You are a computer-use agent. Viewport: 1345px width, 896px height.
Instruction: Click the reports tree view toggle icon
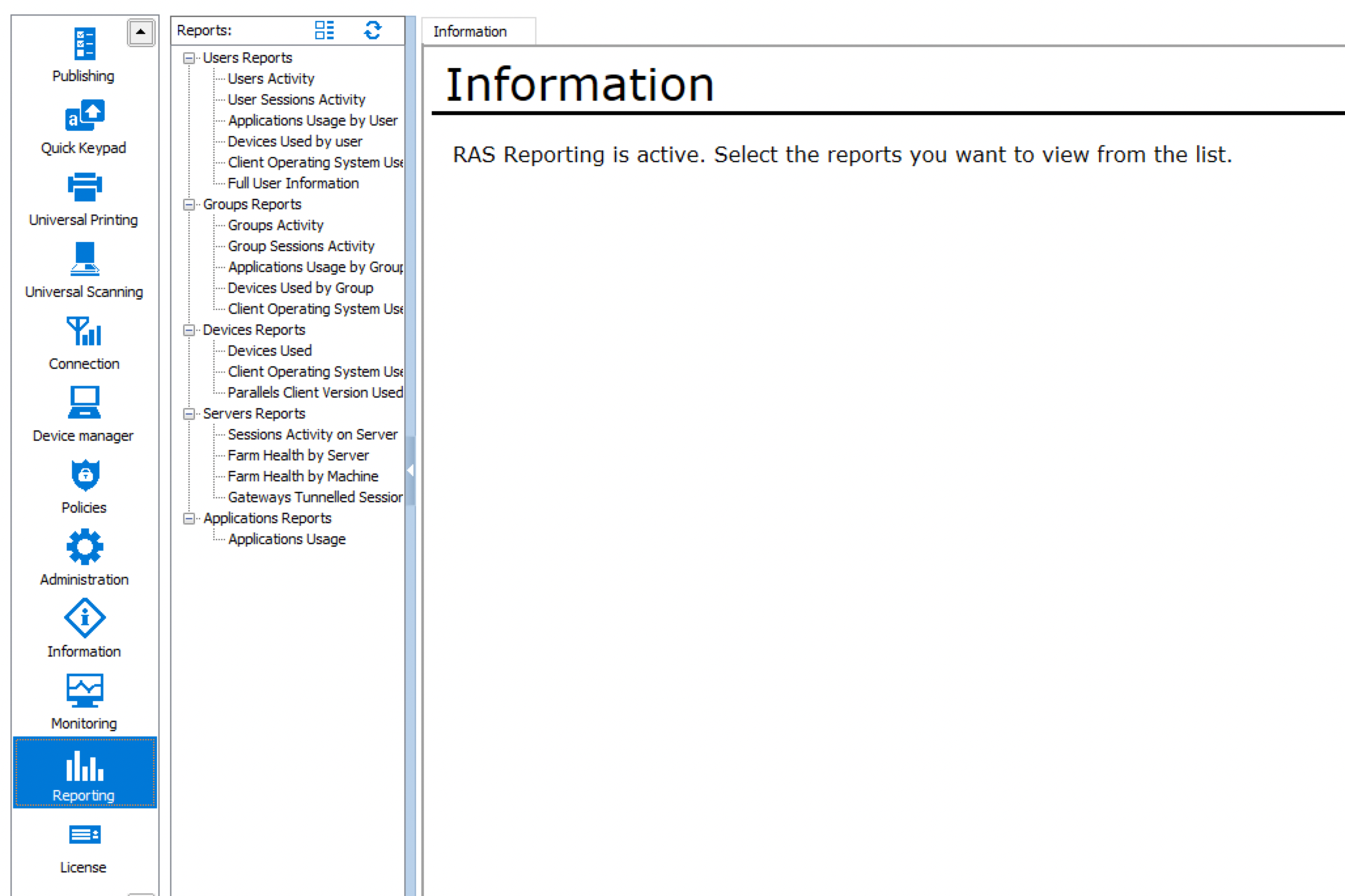coord(324,31)
